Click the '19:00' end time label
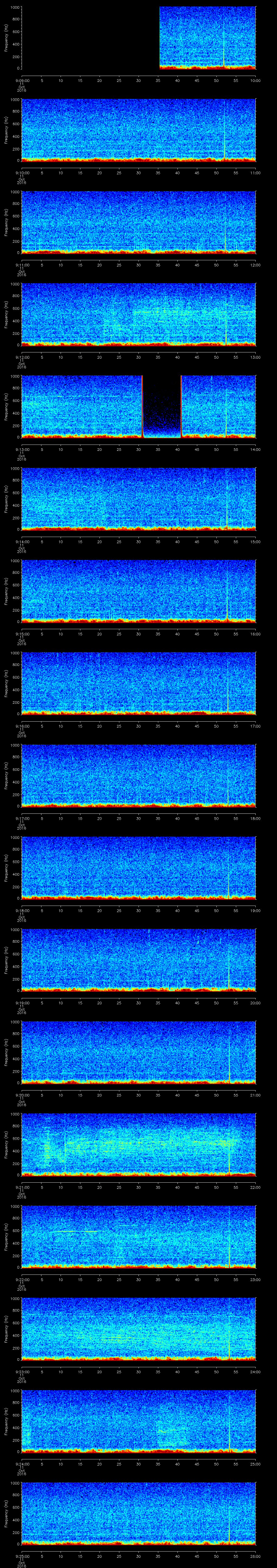The height and width of the screenshot is (1568, 277). pyautogui.click(x=256, y=910)
